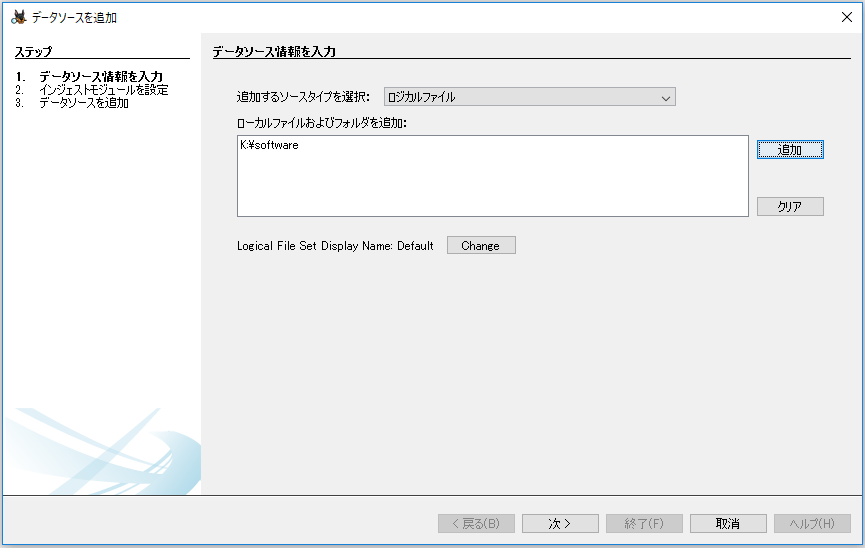The width and height of the screenshot is (865, 548).
Task: Click the Autopsy dog icon in title bar
Action: 18,17
